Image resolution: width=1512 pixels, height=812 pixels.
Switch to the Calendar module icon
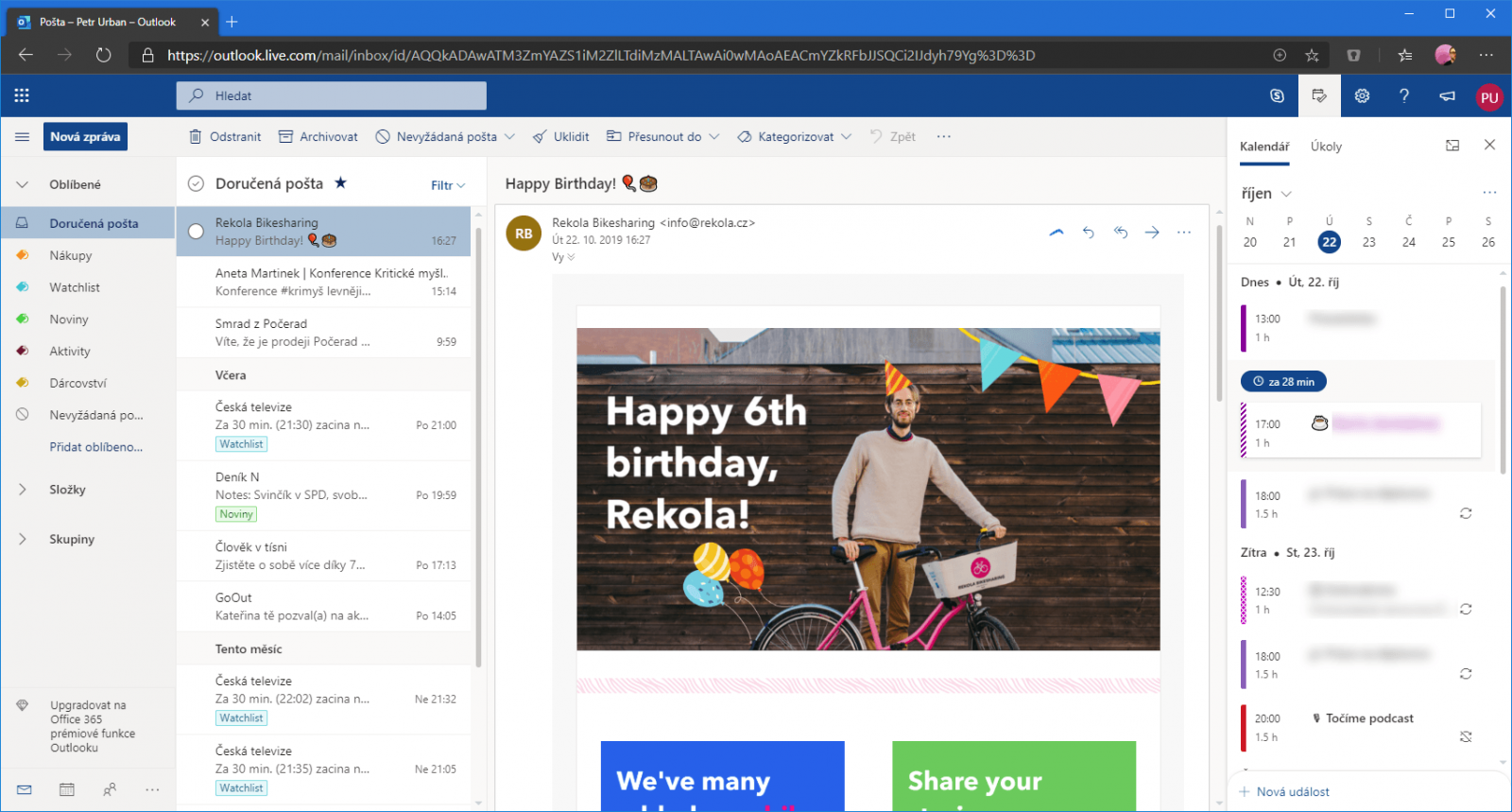[x=67, y=789]
